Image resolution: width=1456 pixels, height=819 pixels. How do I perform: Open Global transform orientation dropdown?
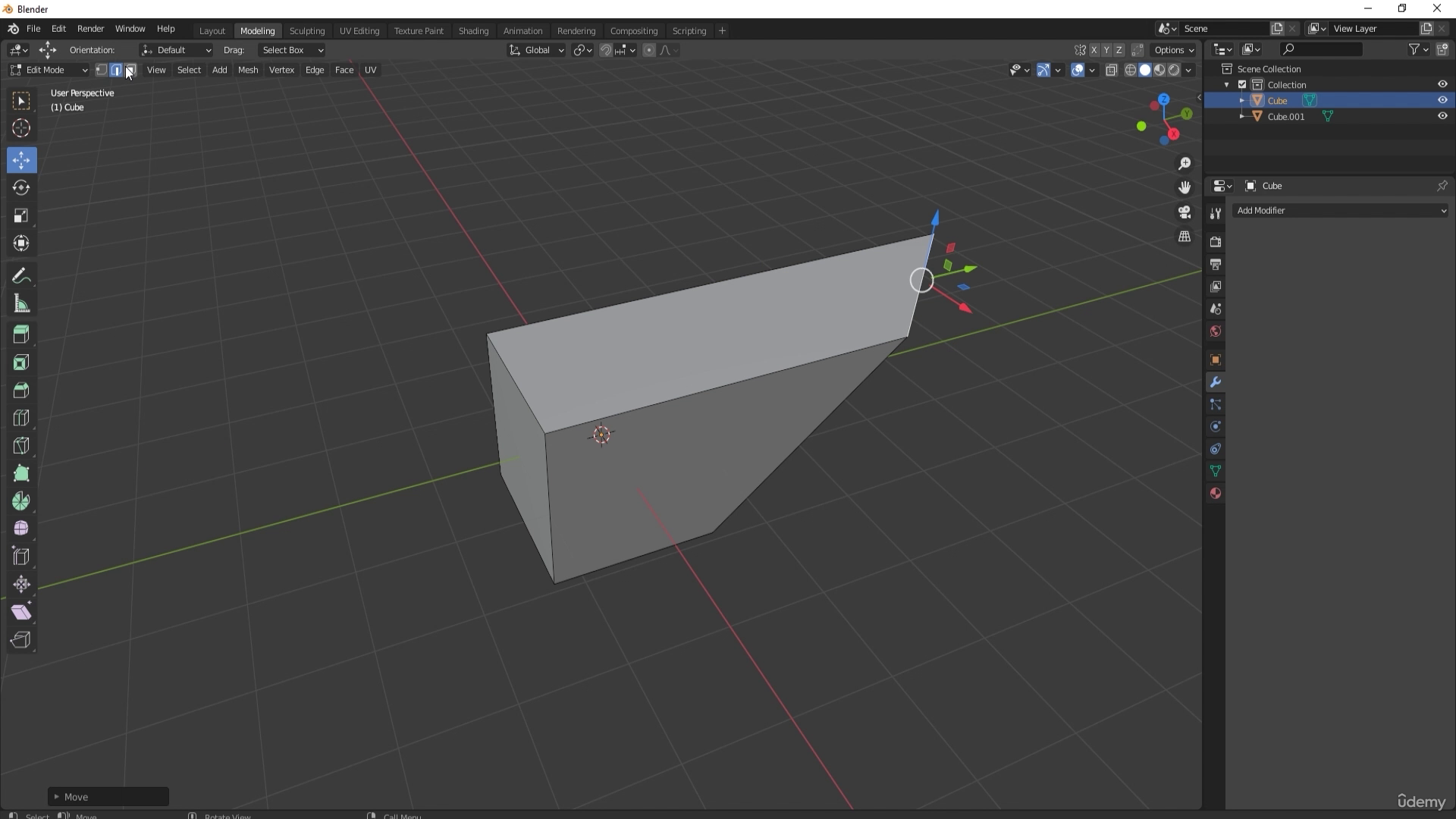click(536, 50)
